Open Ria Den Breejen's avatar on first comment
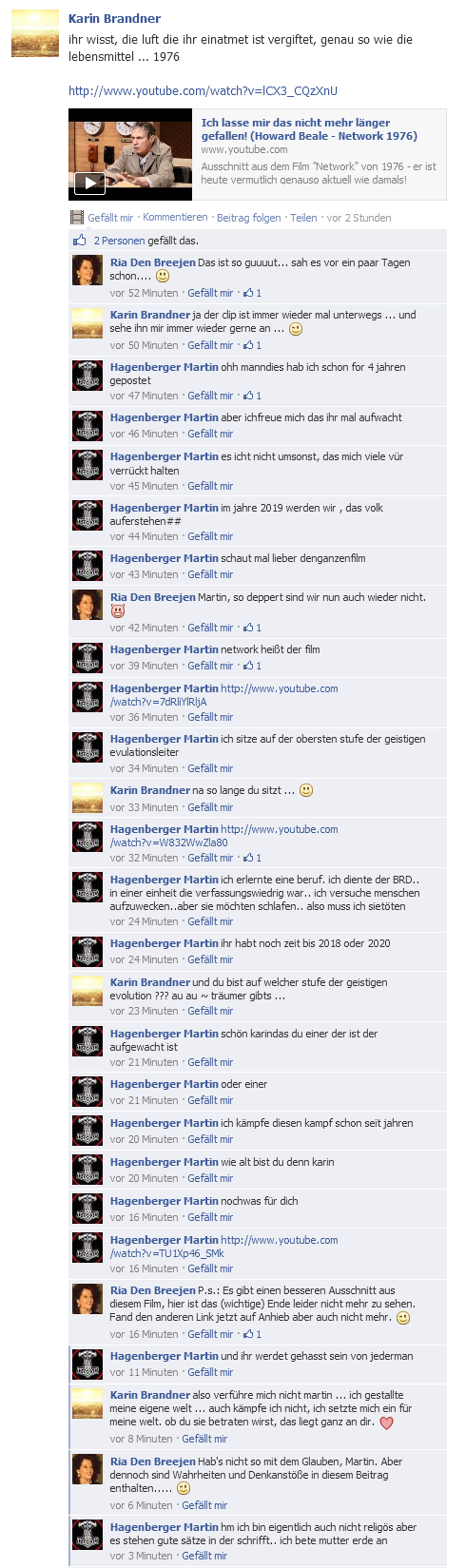The height and width of the screenshot is (1568, 466). pos(87,270)
